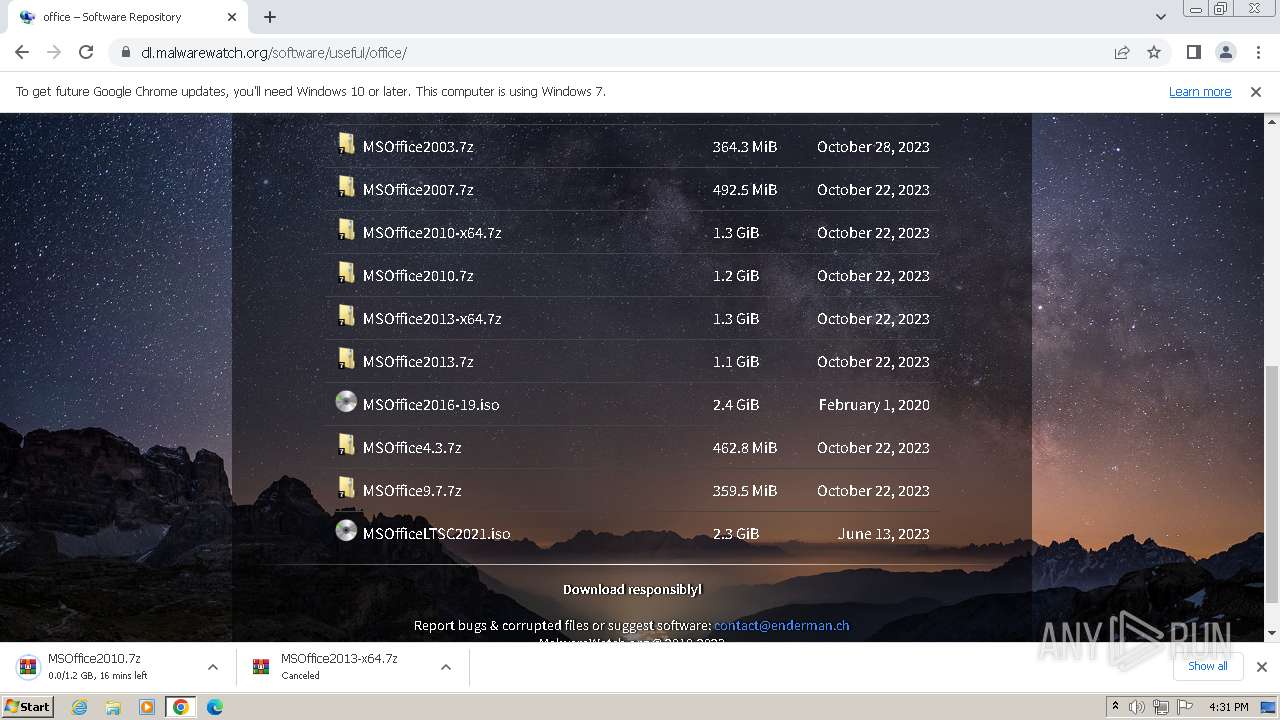Download MSOffice2007.7z
The width and height of the screenshot is (1280, 720).
(x=418, y=189)
